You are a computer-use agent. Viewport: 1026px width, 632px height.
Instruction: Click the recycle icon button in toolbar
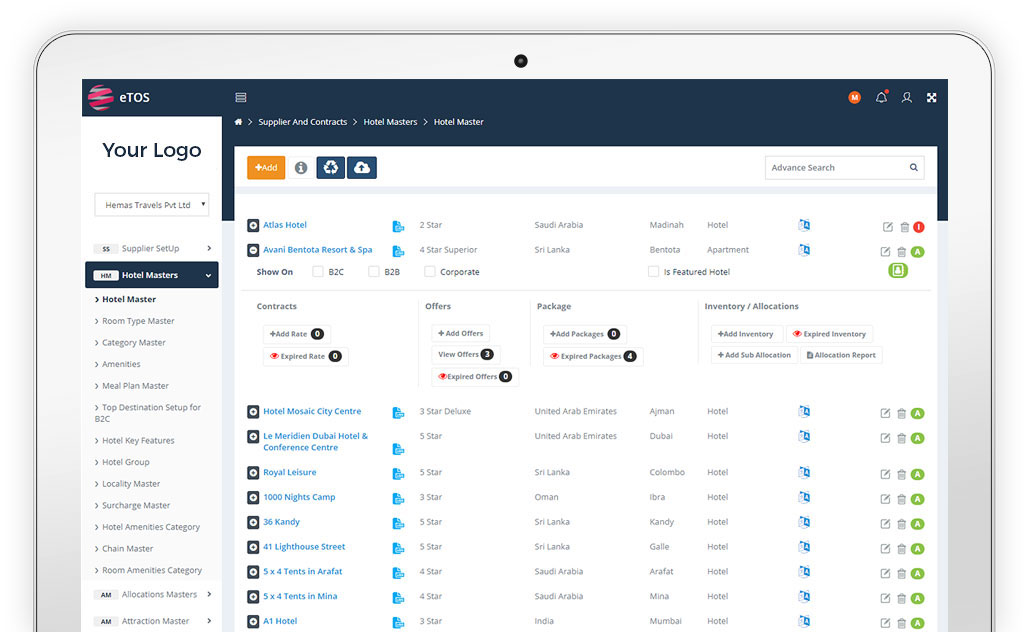(330, 167)
